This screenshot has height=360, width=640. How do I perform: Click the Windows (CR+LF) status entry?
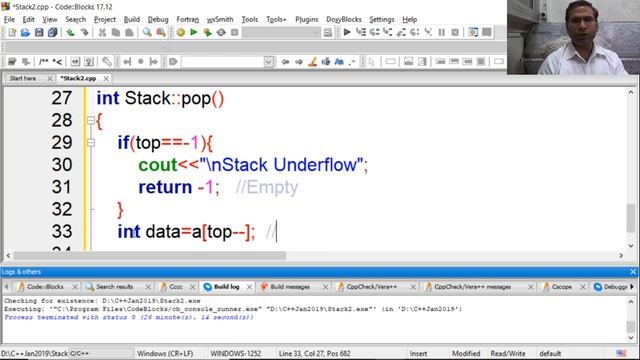click(x=165, y=353)
